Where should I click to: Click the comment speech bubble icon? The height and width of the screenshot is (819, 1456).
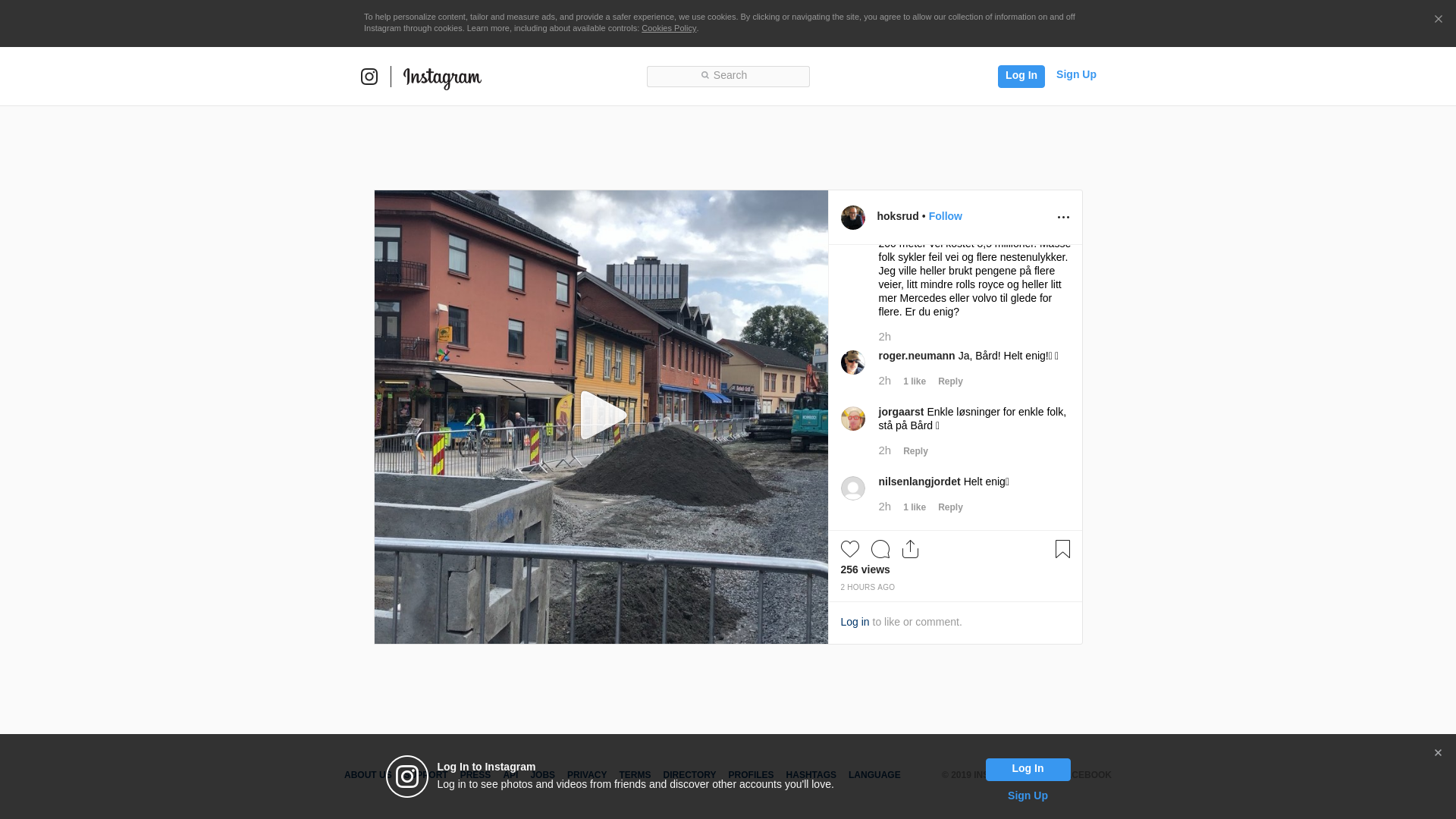pyautogui.click(x=880, y=549)
